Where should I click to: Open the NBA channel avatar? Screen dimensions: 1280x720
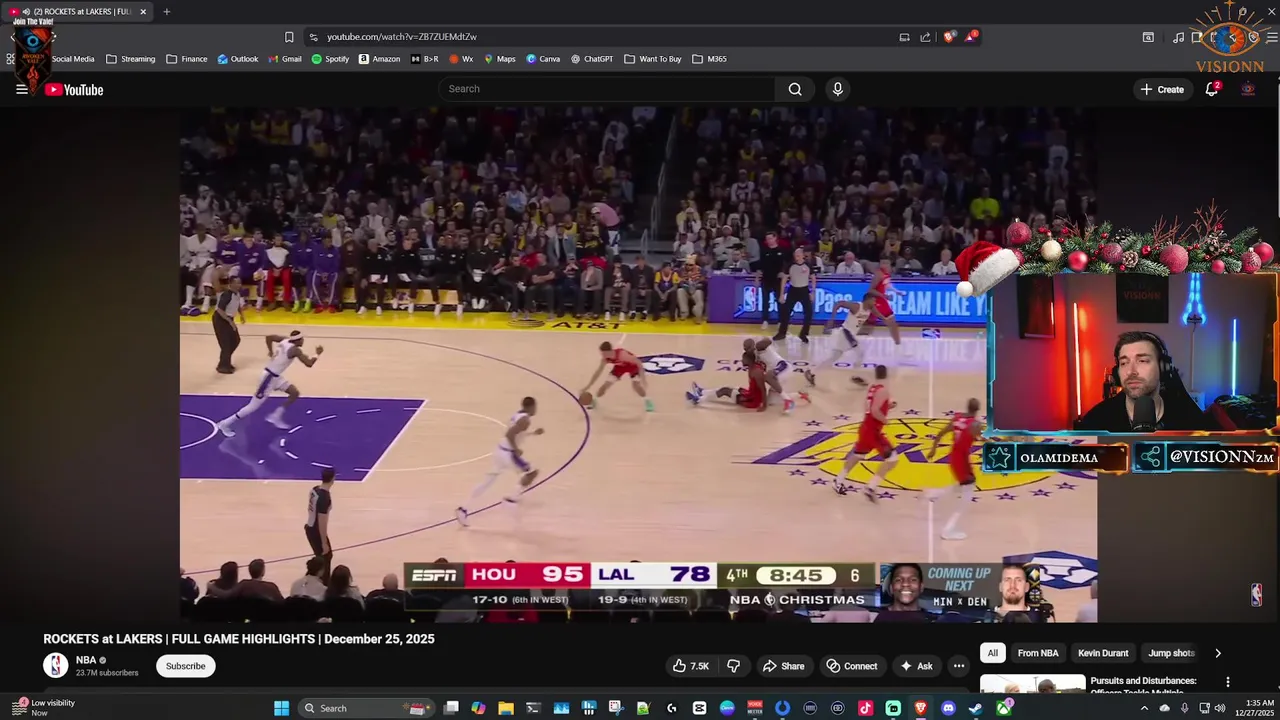point(56,665)
